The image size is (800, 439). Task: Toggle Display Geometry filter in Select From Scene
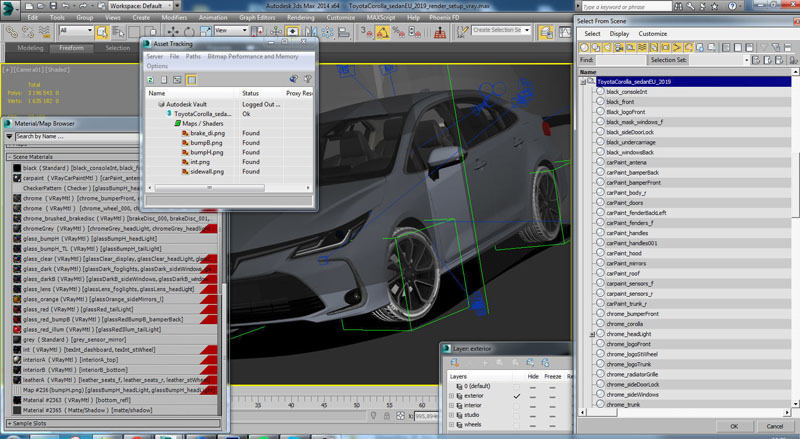click(586, 47)
